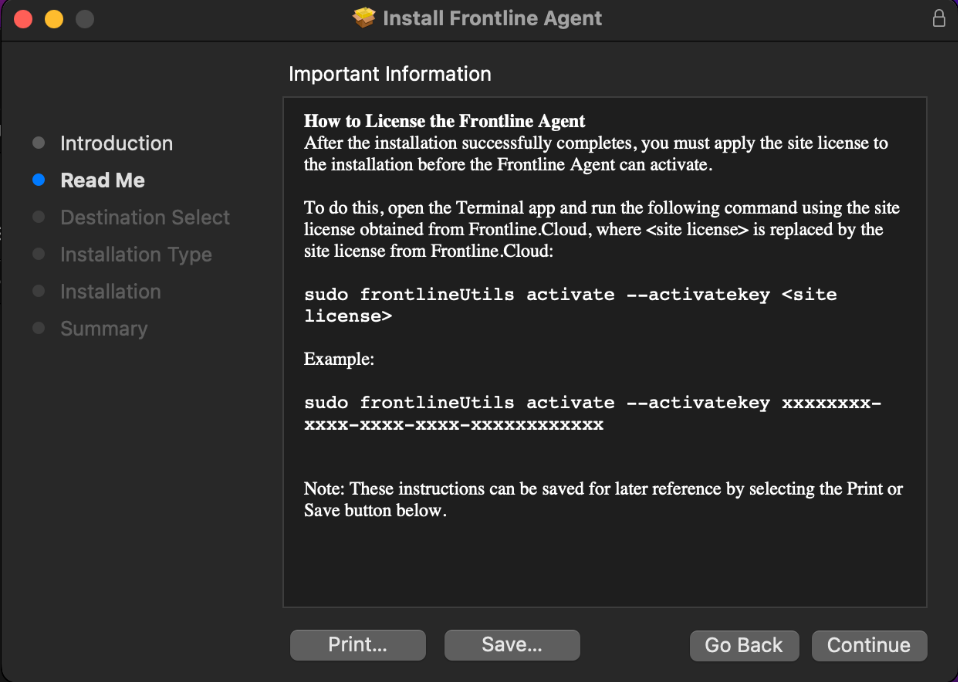Select the Installation Type sidebar entry
Screen dimensions: 958x682
135,254
